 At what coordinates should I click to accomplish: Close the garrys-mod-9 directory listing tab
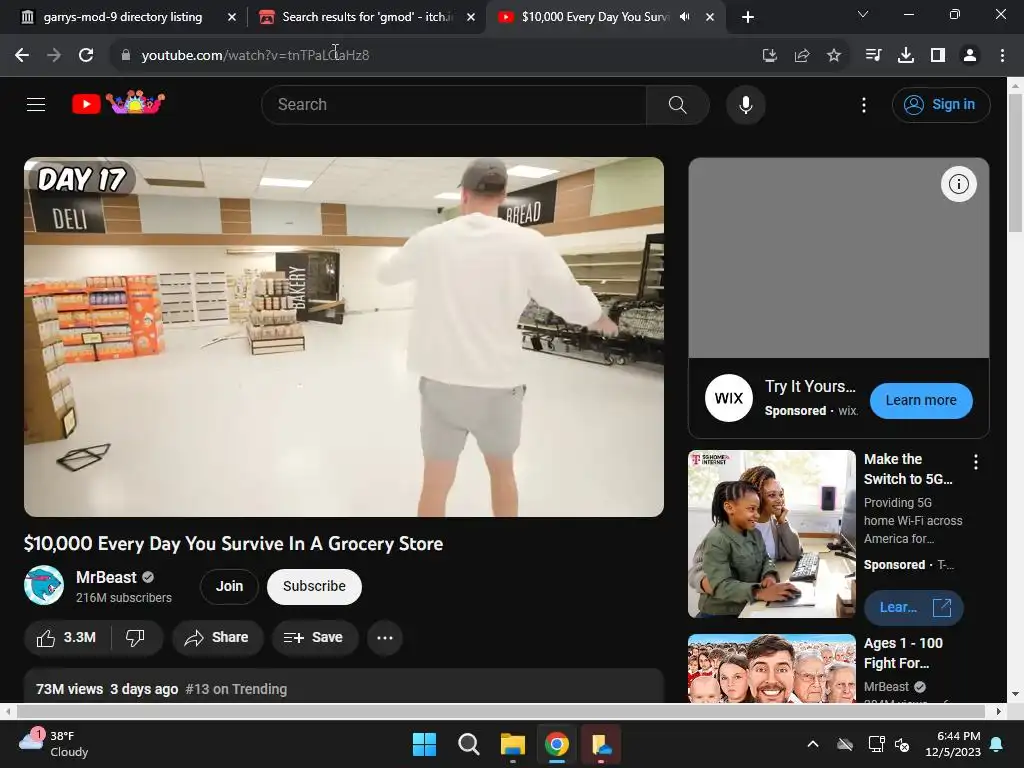(231, 17)
